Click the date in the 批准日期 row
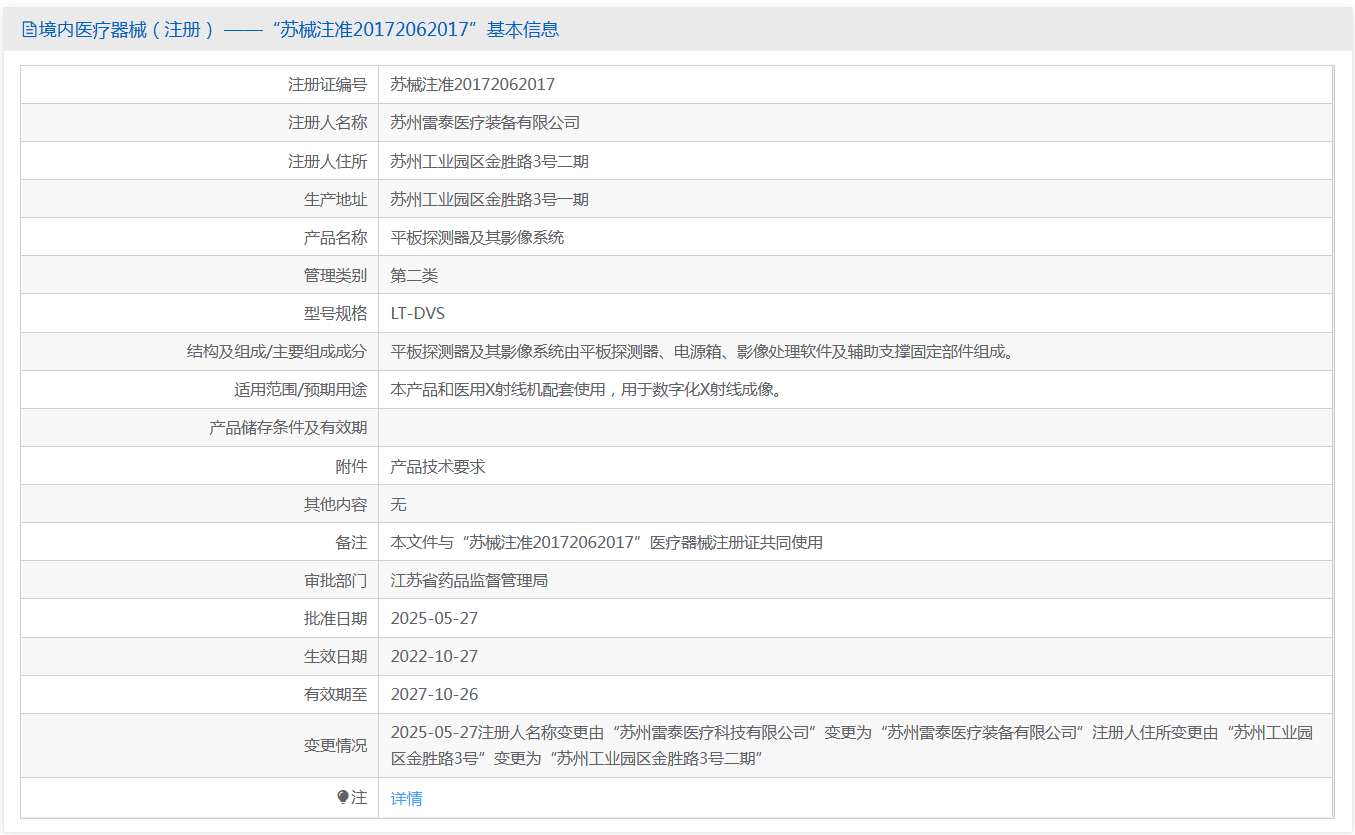Image resolution: width=1355 pixels, height=835 pixels. click(x=434, y=618)
